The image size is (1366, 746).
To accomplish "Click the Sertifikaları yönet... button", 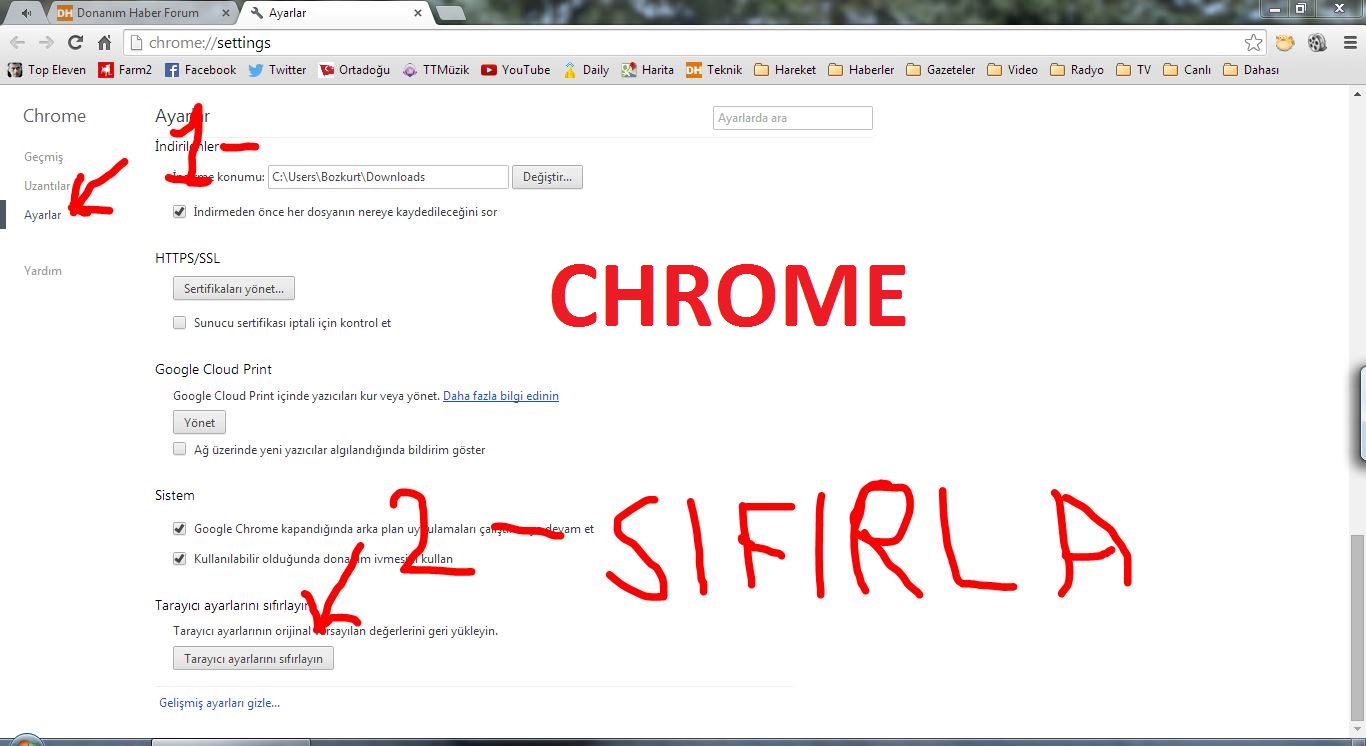I will (x=234, y=289).
